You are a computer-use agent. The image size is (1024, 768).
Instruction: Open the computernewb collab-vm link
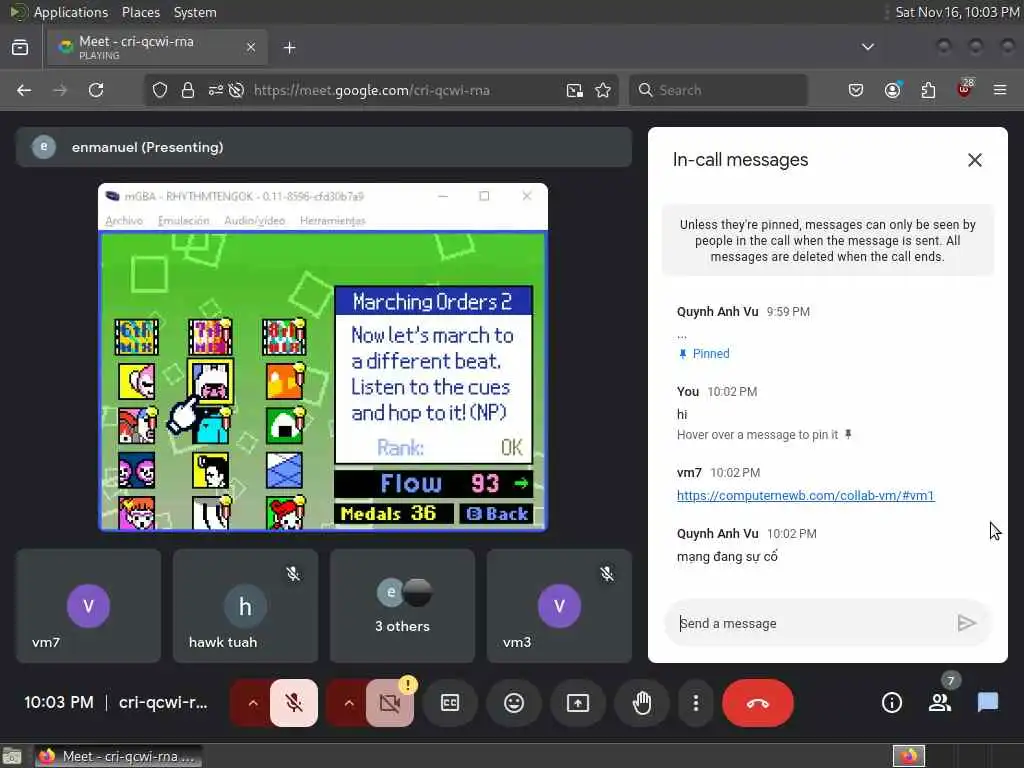(x=805, y=496)
